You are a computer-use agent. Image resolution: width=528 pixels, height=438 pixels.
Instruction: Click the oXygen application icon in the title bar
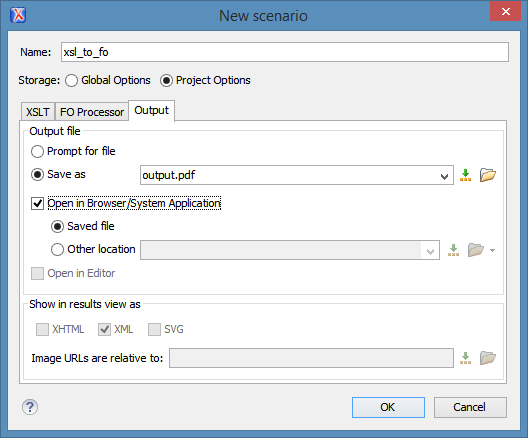pos(18,15)
